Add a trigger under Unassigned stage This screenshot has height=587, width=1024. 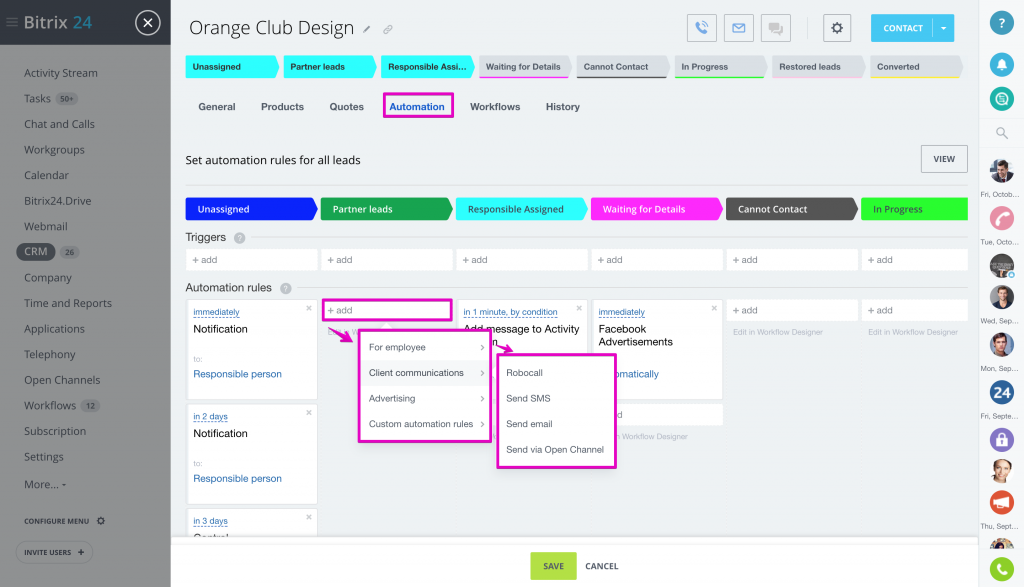pos(251,260)
